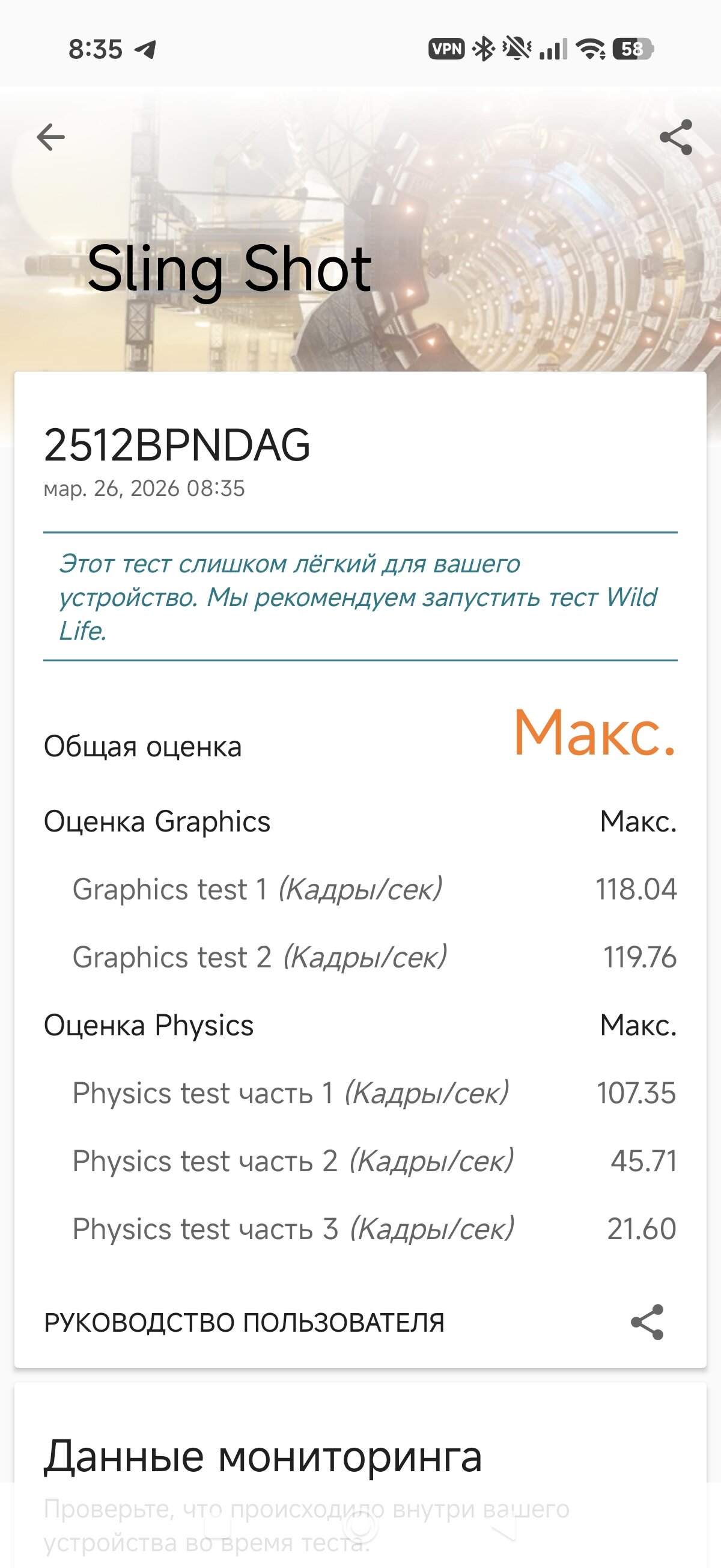Tap the share icon beside user guide
721x1568 pixels.
(x=646, y=1322)
